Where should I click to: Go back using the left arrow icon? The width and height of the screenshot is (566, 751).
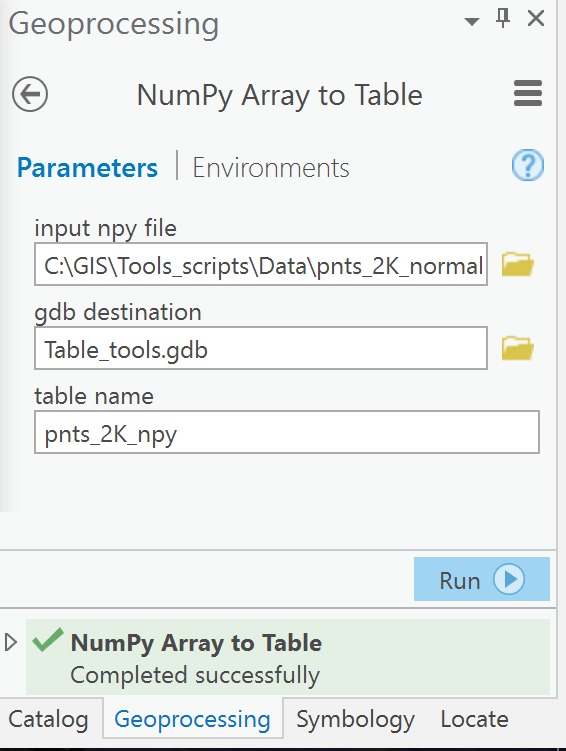(30, 94)
